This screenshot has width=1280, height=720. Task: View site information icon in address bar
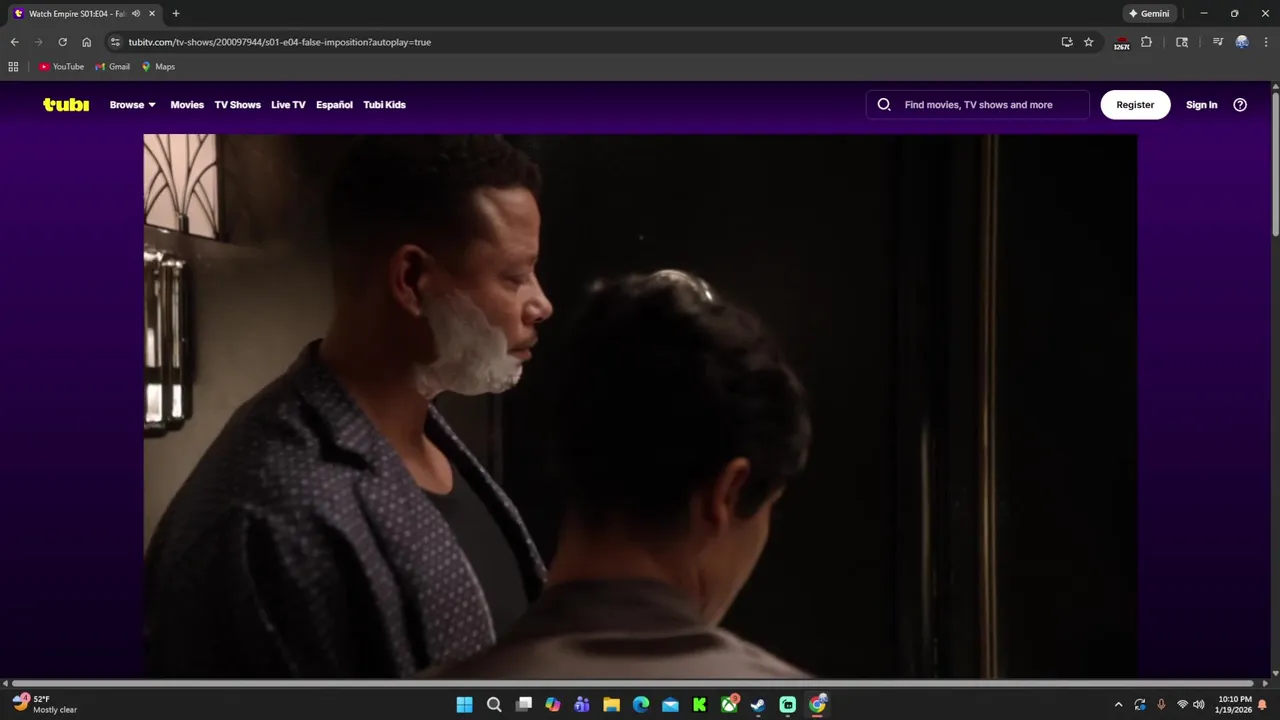pos(115,42)
